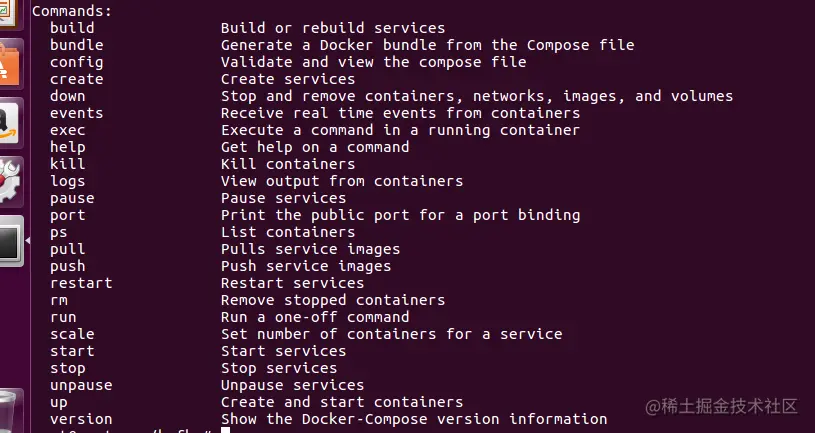This screenshot has width=815, height=433.
Task: Open the Amazon launcher icon
Action: click(x=10, y=123)
